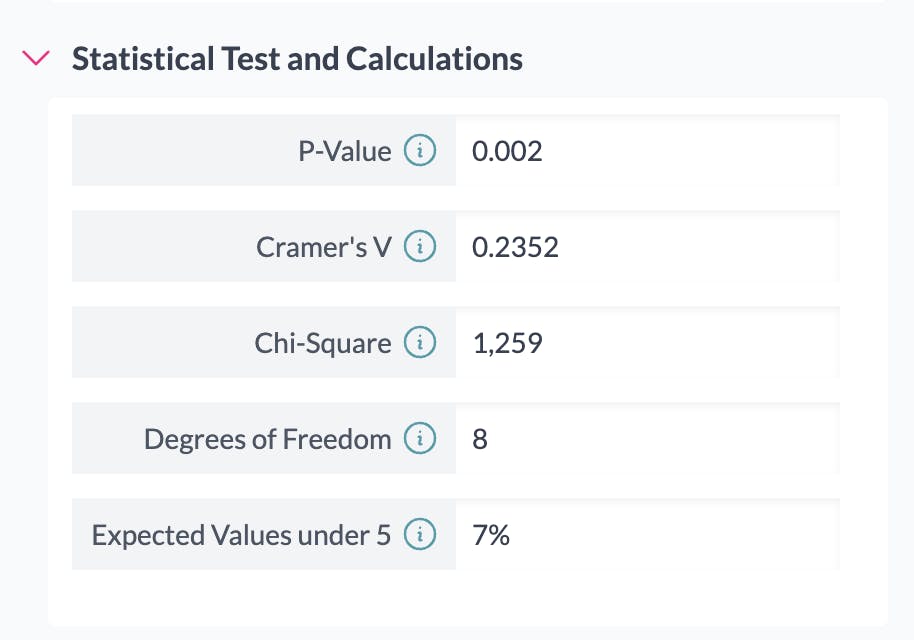Click the Expected Values under 5 label
Image resolution: width=914 pixels, height=640 pixels.
pyautogui.click(x=241, y=536)
